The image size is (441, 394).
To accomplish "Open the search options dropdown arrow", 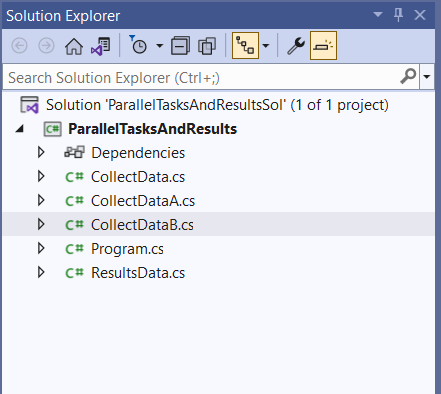I will pyautogui.click(x=427, y=77).
